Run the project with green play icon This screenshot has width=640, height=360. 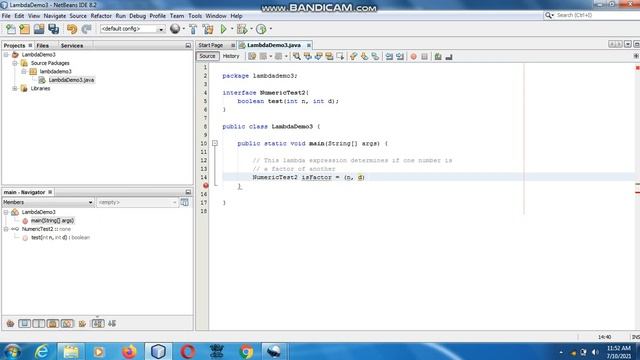pyautogui.click(x=223, y=29)
